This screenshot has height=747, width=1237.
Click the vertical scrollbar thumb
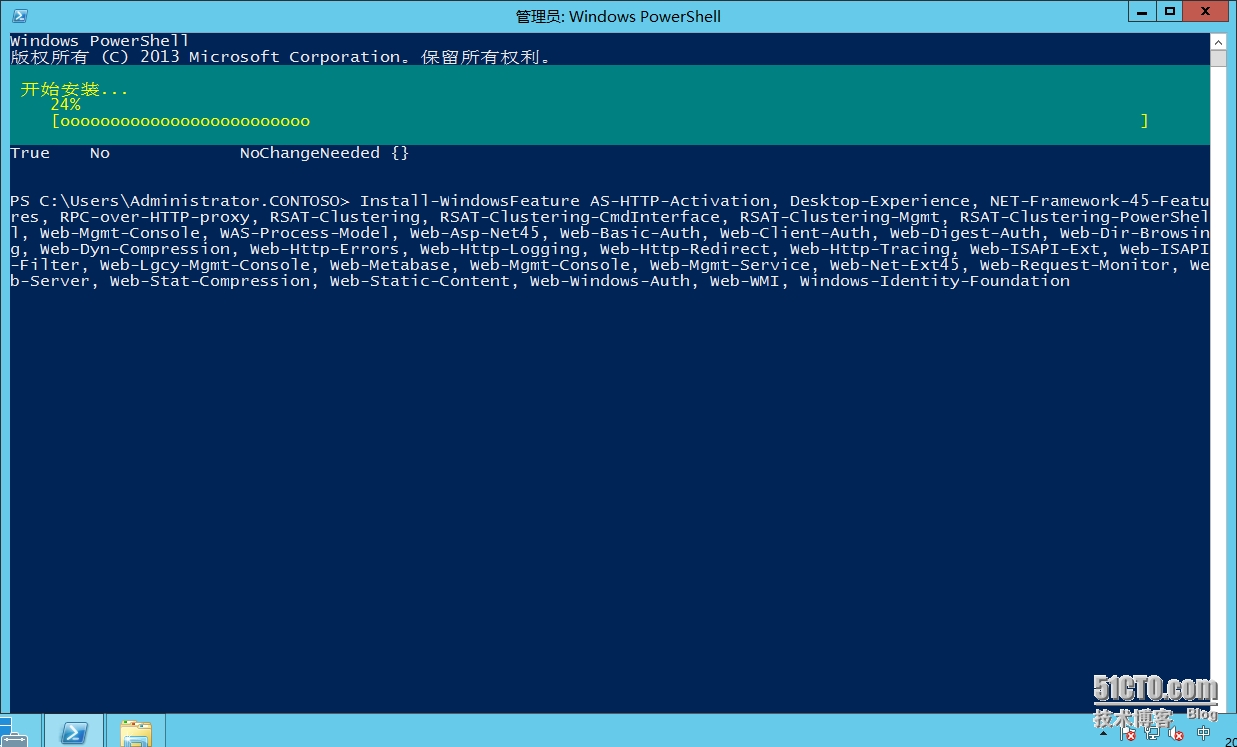click(1217, 58)
